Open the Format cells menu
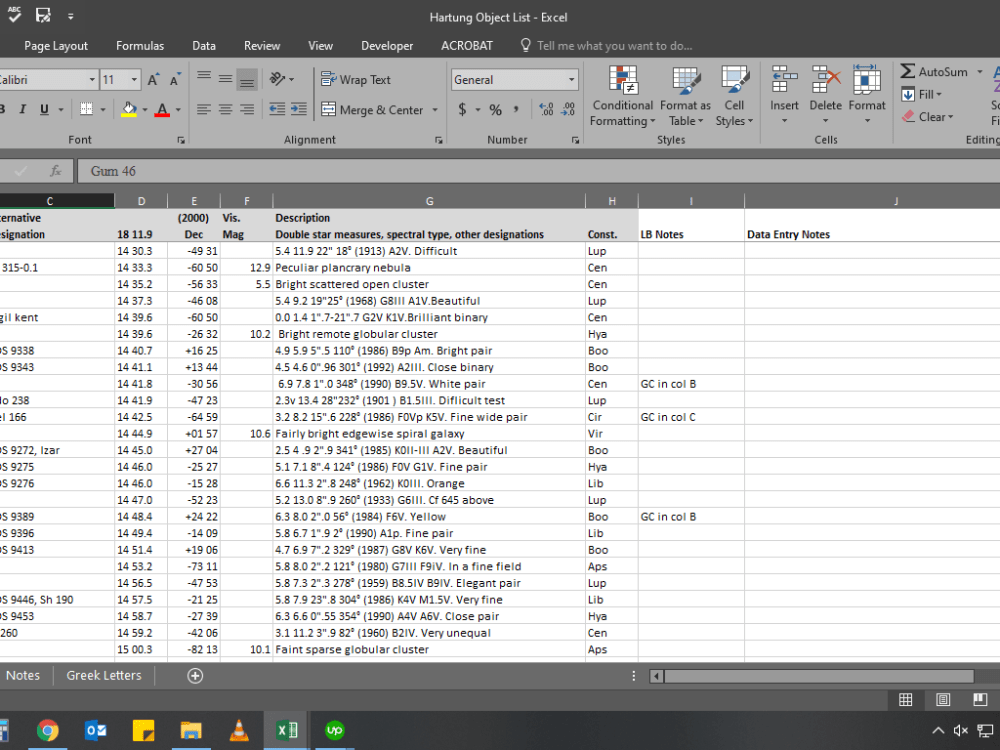Screen dimensions: 1000x750 pos(867,94)
